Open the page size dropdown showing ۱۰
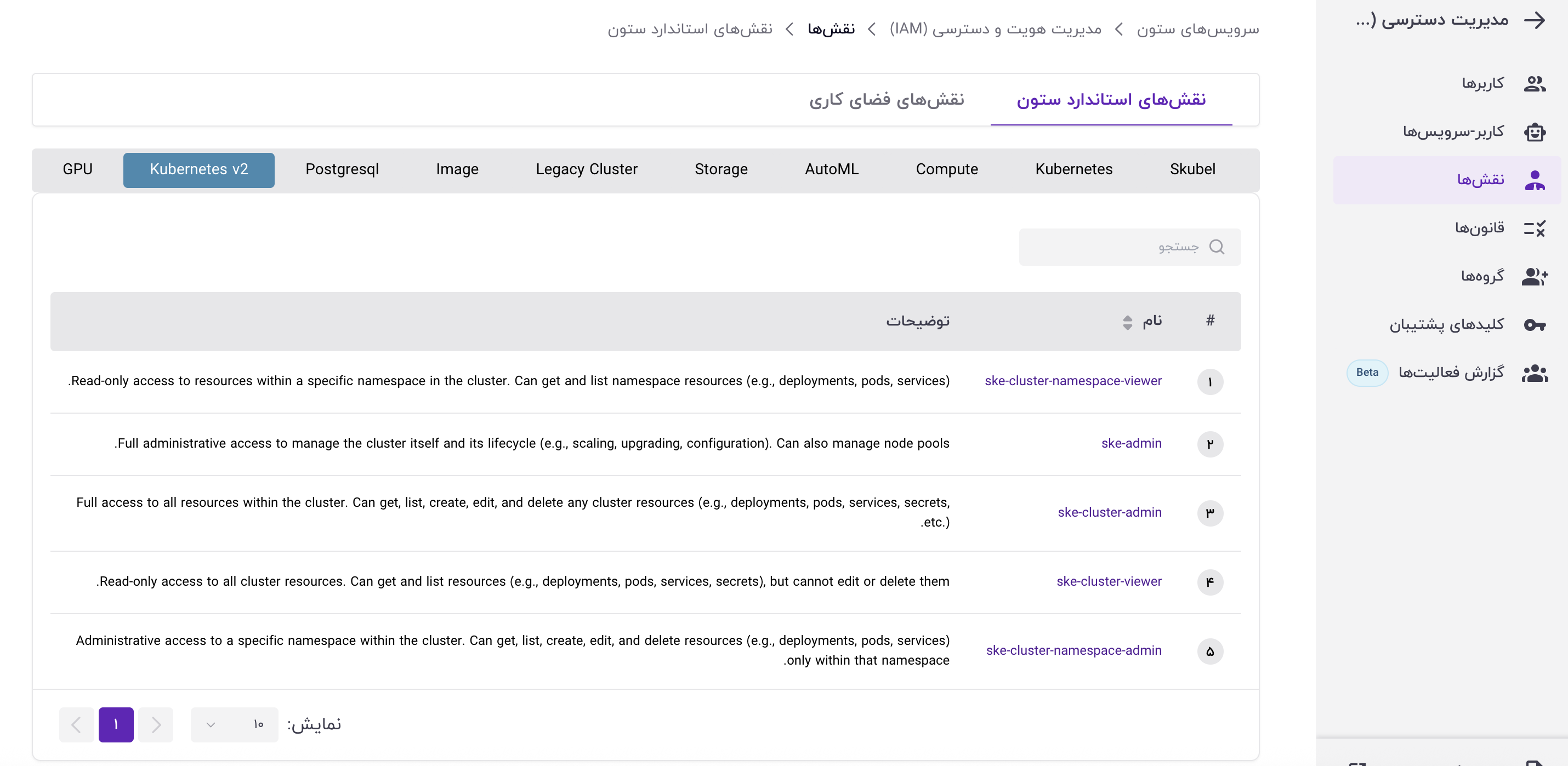Image resolution: width=1568 pixels, height=766 pixels. click(x=234, y=724)
